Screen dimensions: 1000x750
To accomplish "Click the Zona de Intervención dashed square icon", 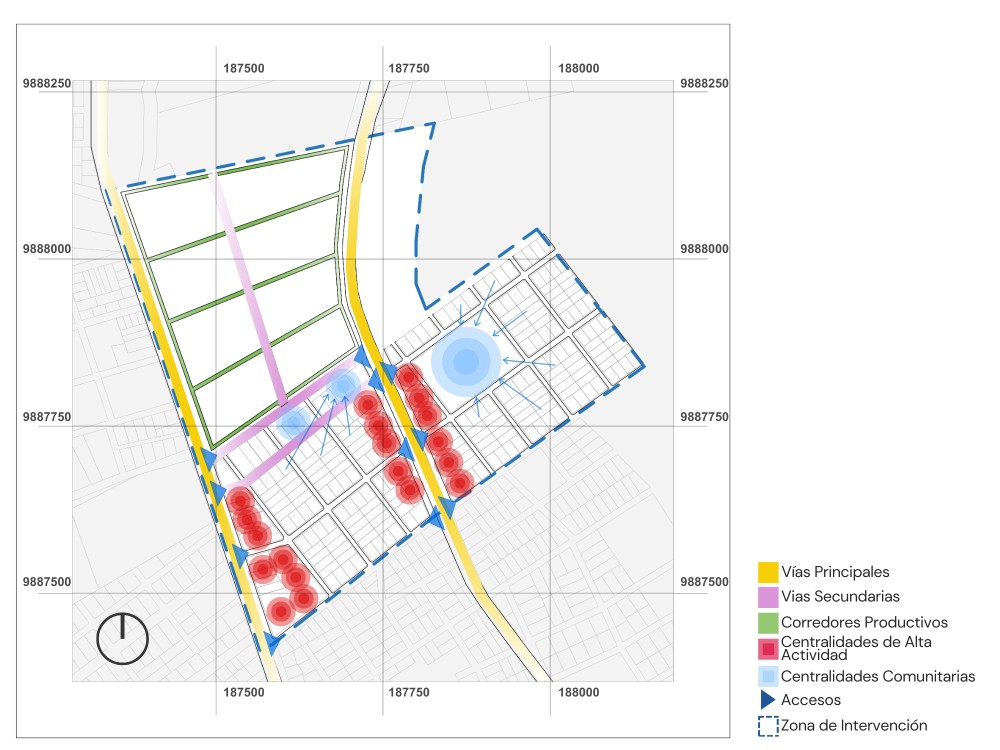I will point(768,726).
